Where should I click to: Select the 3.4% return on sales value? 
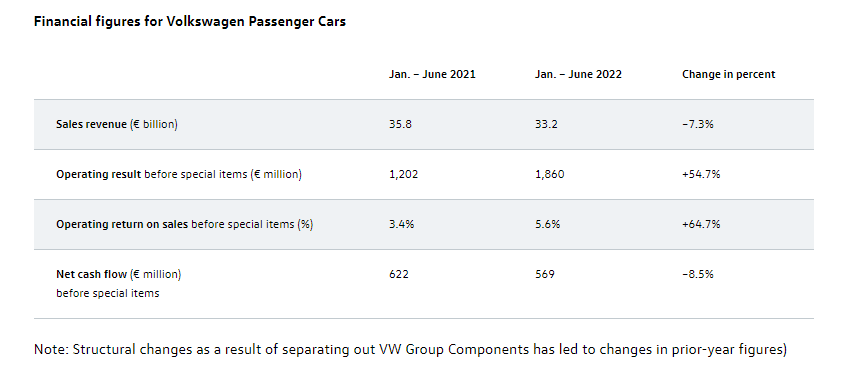[x=402, y=225]
